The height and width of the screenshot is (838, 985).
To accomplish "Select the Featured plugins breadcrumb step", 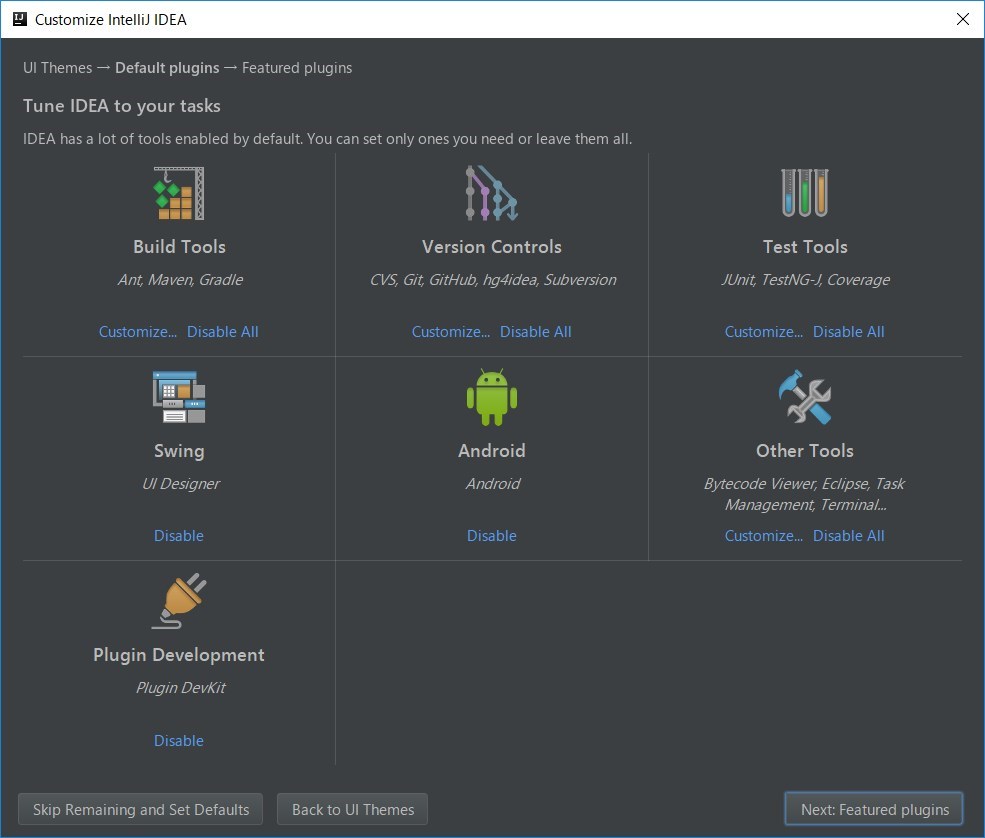I will coord(297,68).
